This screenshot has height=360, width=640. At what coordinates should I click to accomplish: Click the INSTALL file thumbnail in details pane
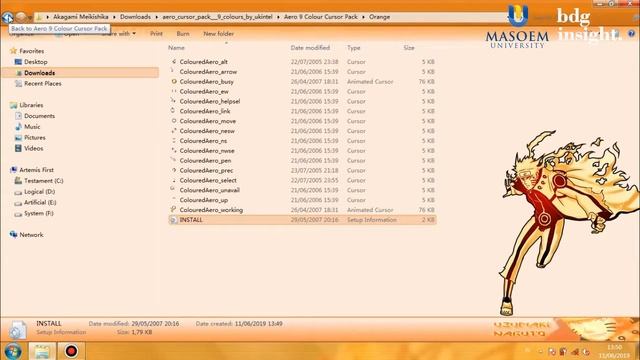point(18,329)
